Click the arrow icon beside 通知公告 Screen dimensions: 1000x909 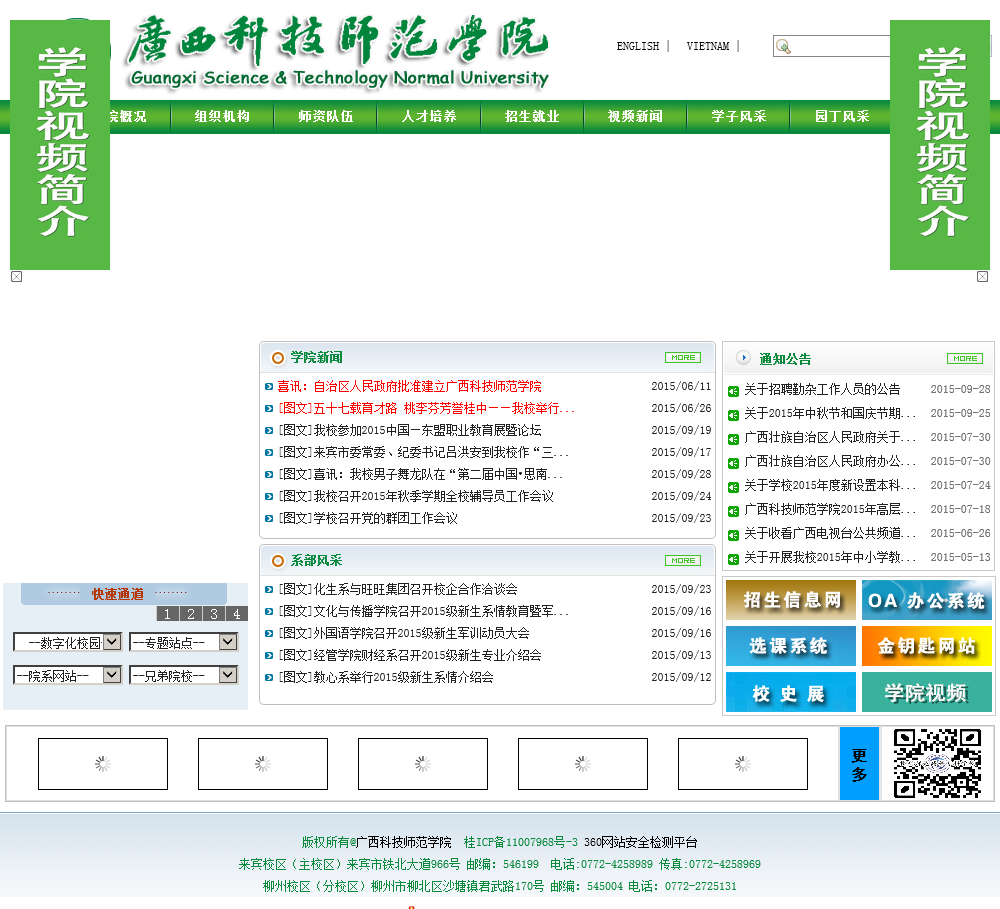743,357
